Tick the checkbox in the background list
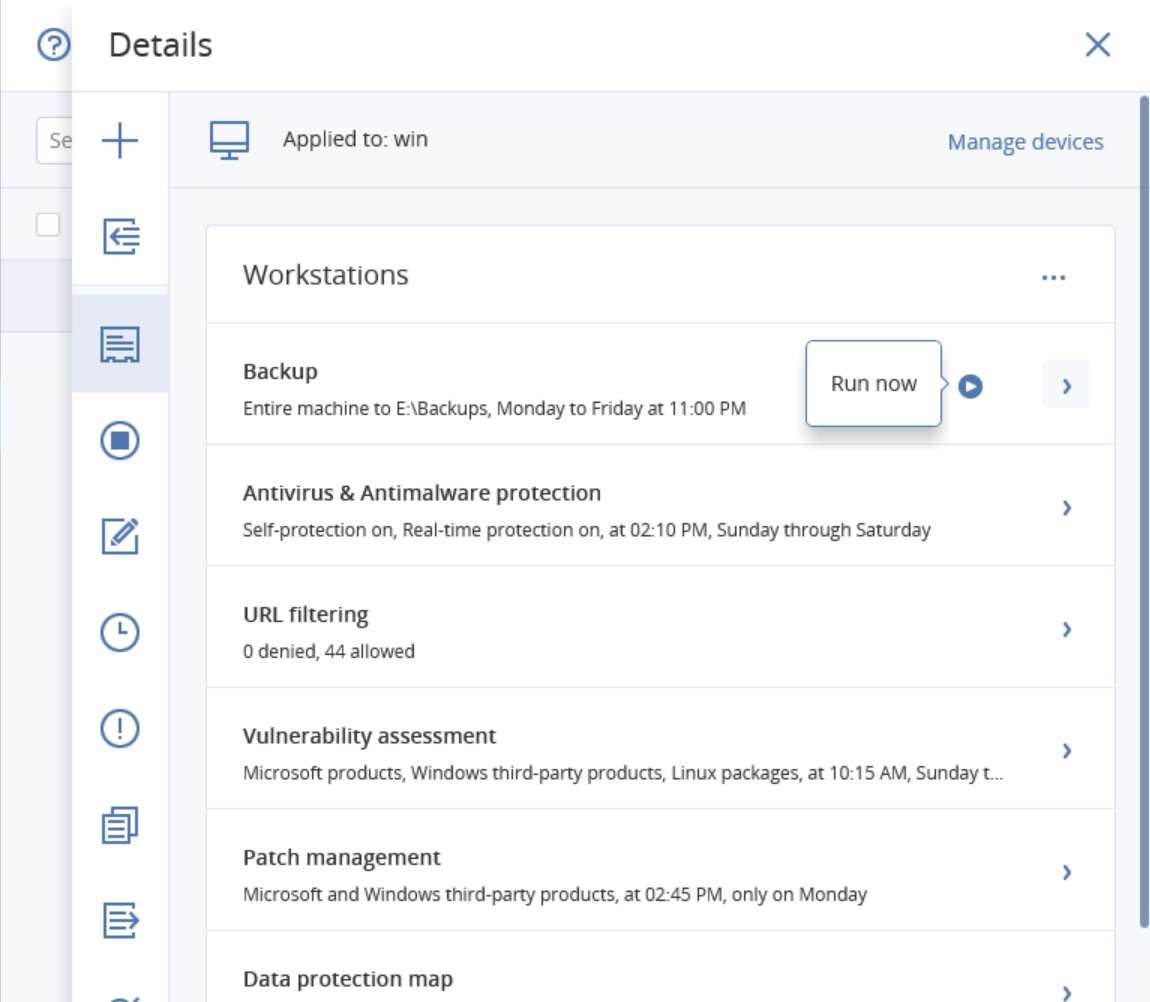This screenshot has width=1150, height=1002. (x=48, y=224)
